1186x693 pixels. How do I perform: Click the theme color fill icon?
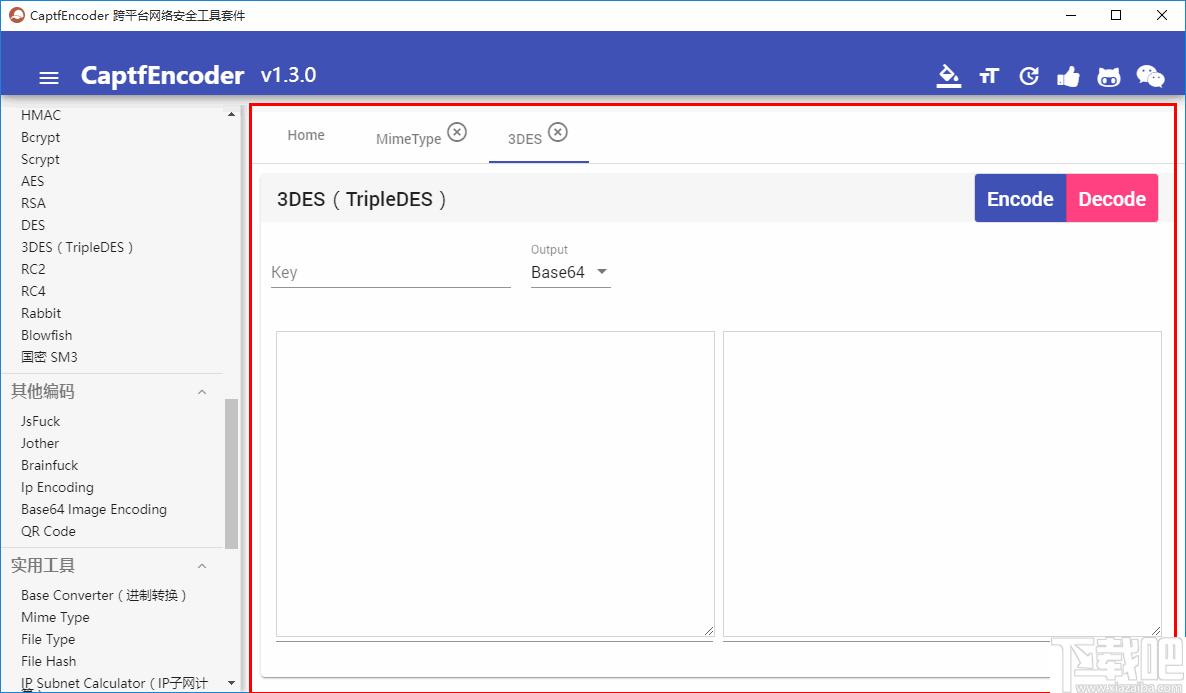(x=948, y=76)
